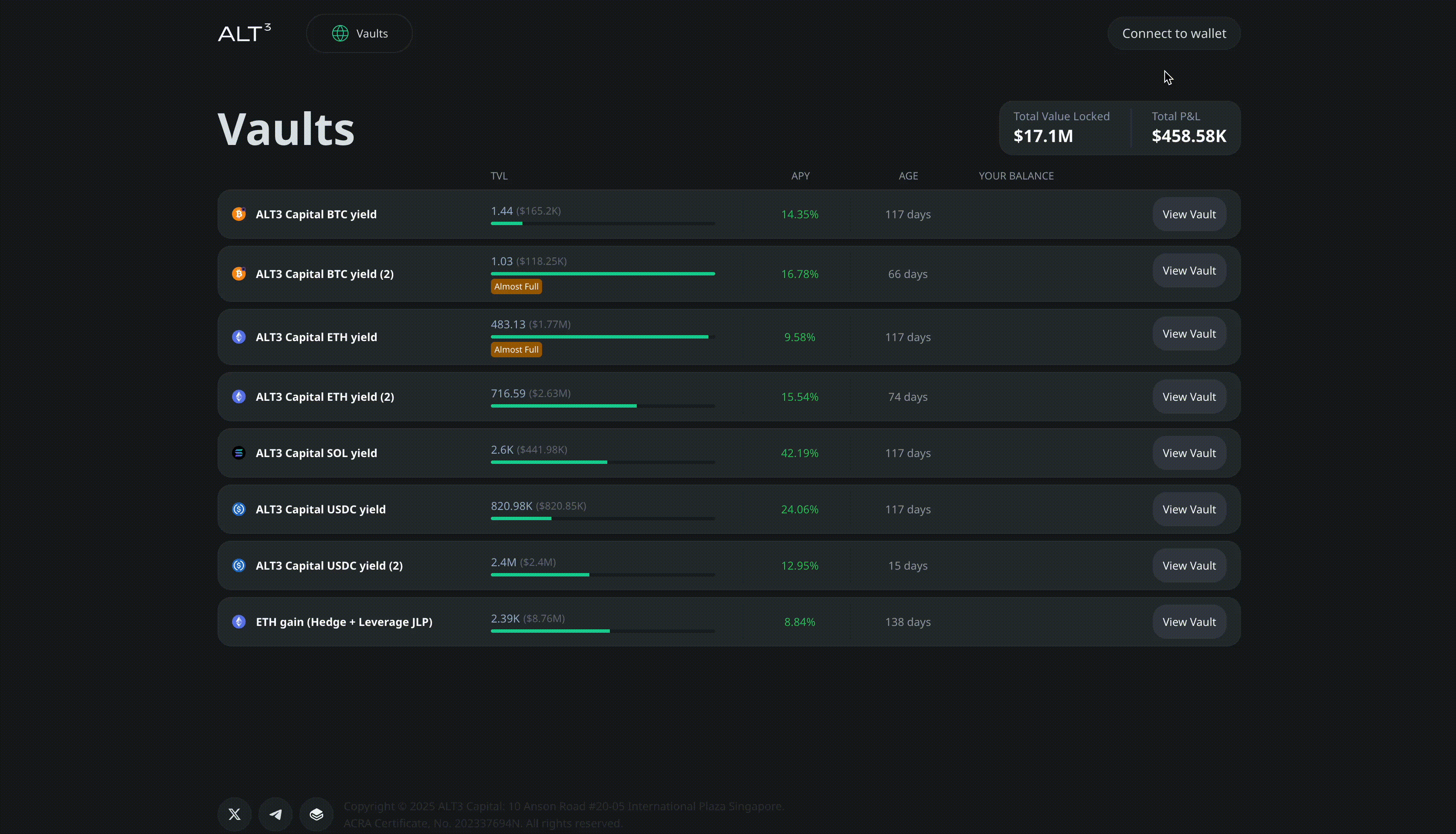Click the Solana icon for SOL yield
Screen dimensions: 1456x834
click(x=239, y=453)
